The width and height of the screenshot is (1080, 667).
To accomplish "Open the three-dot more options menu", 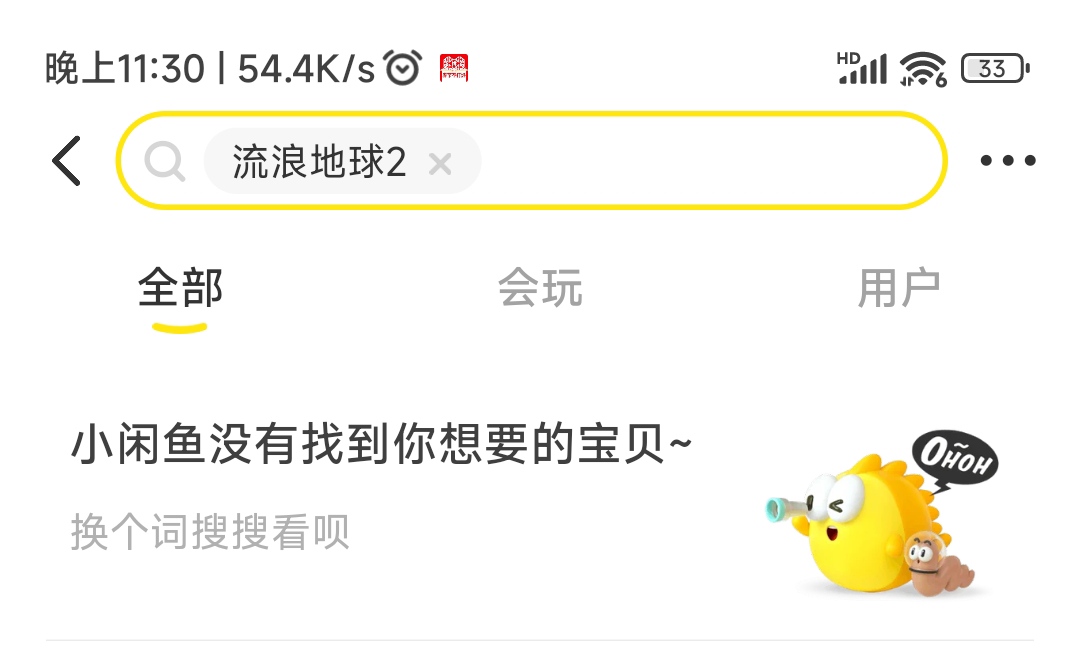I will pyautogui.click(x=1008, y=161).
